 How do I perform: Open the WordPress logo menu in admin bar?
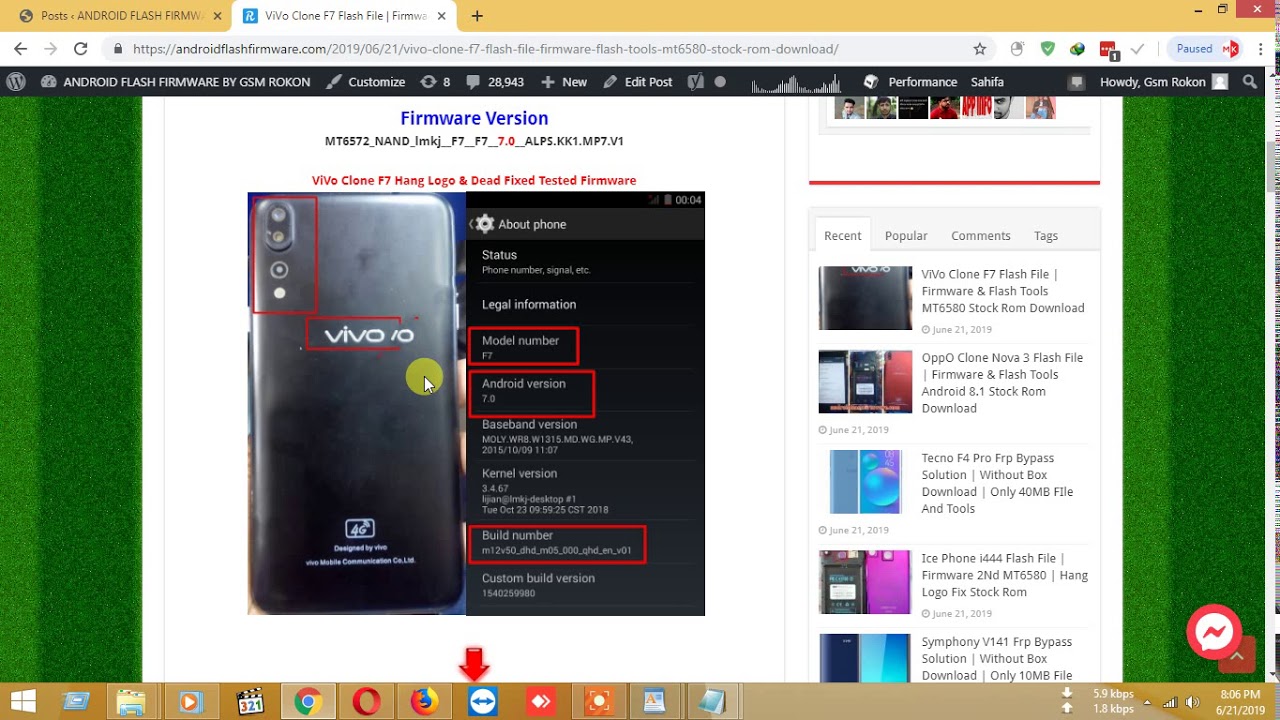click(16, 82)
